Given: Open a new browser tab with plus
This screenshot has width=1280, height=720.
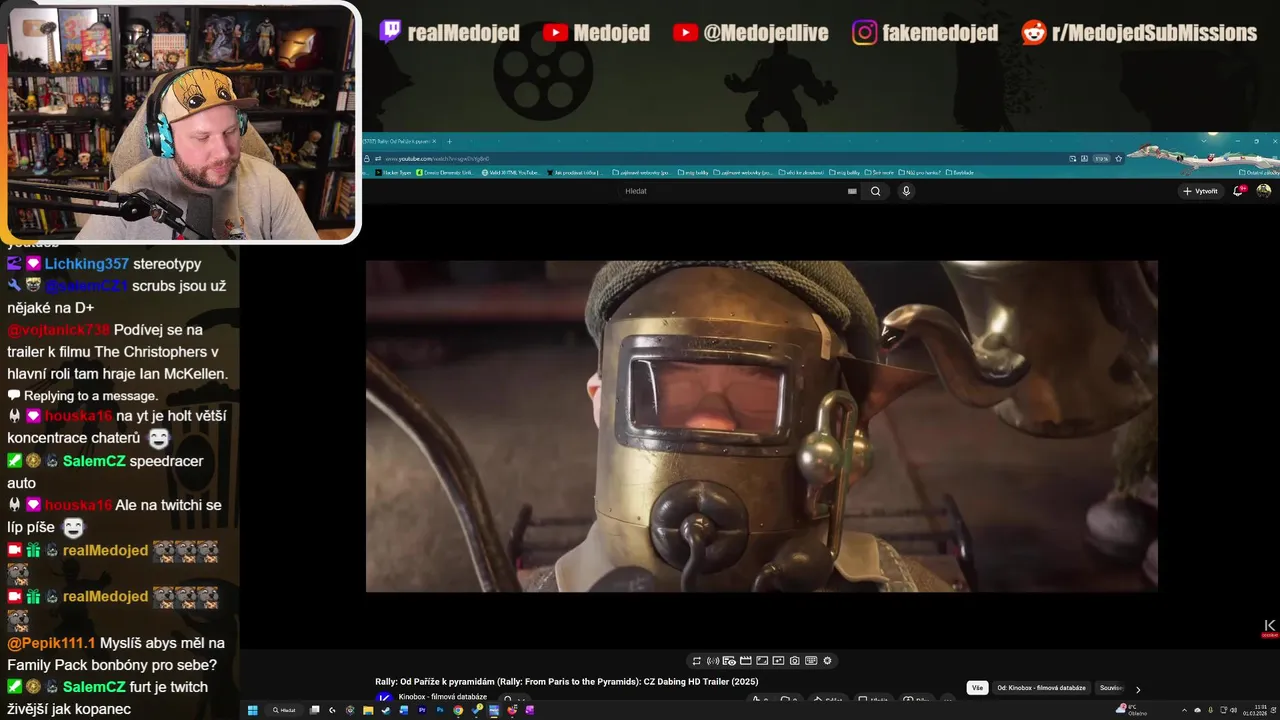Looking at the screenshot, I should (449, 141).
